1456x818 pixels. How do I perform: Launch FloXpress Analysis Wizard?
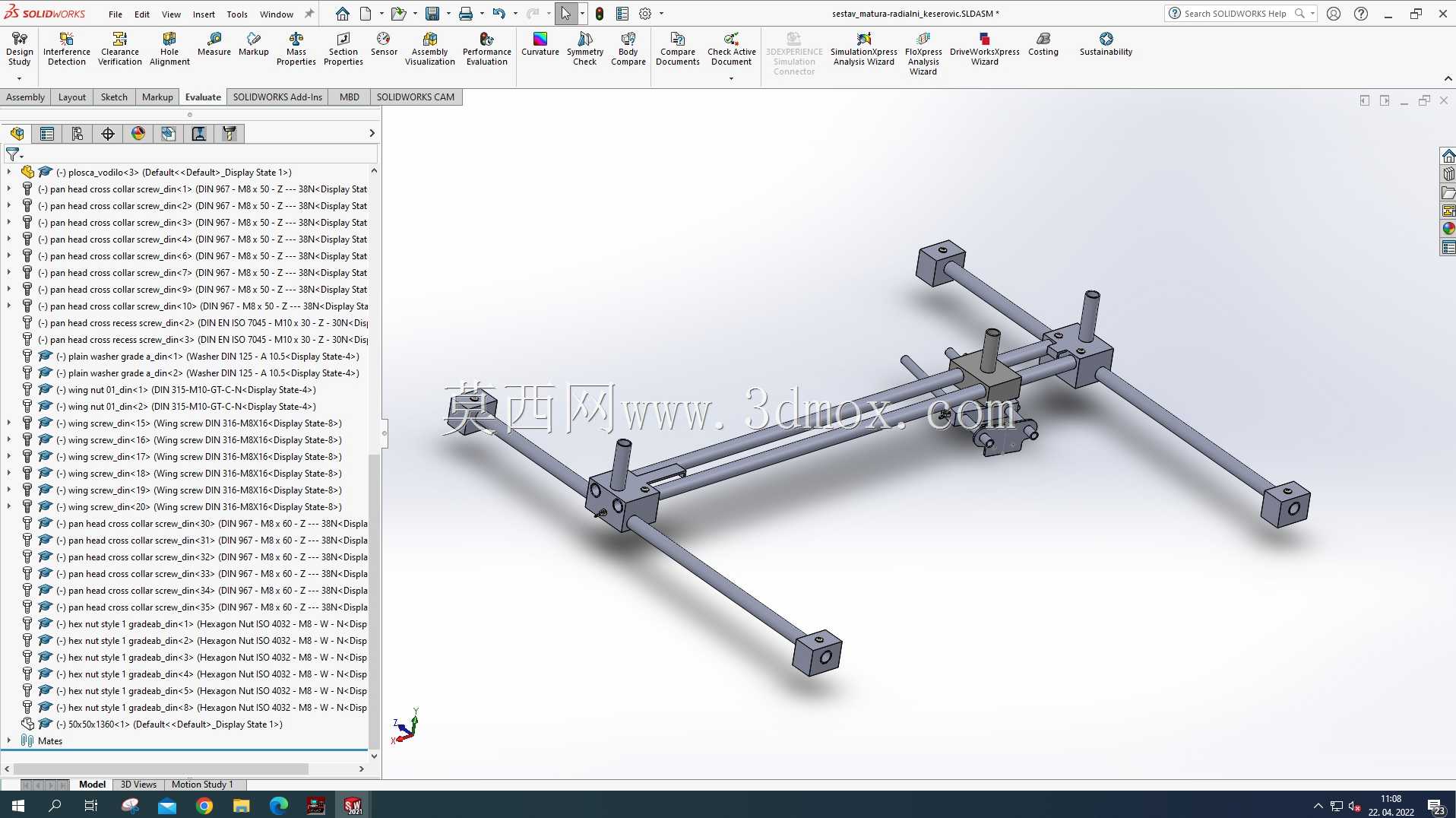923,54
